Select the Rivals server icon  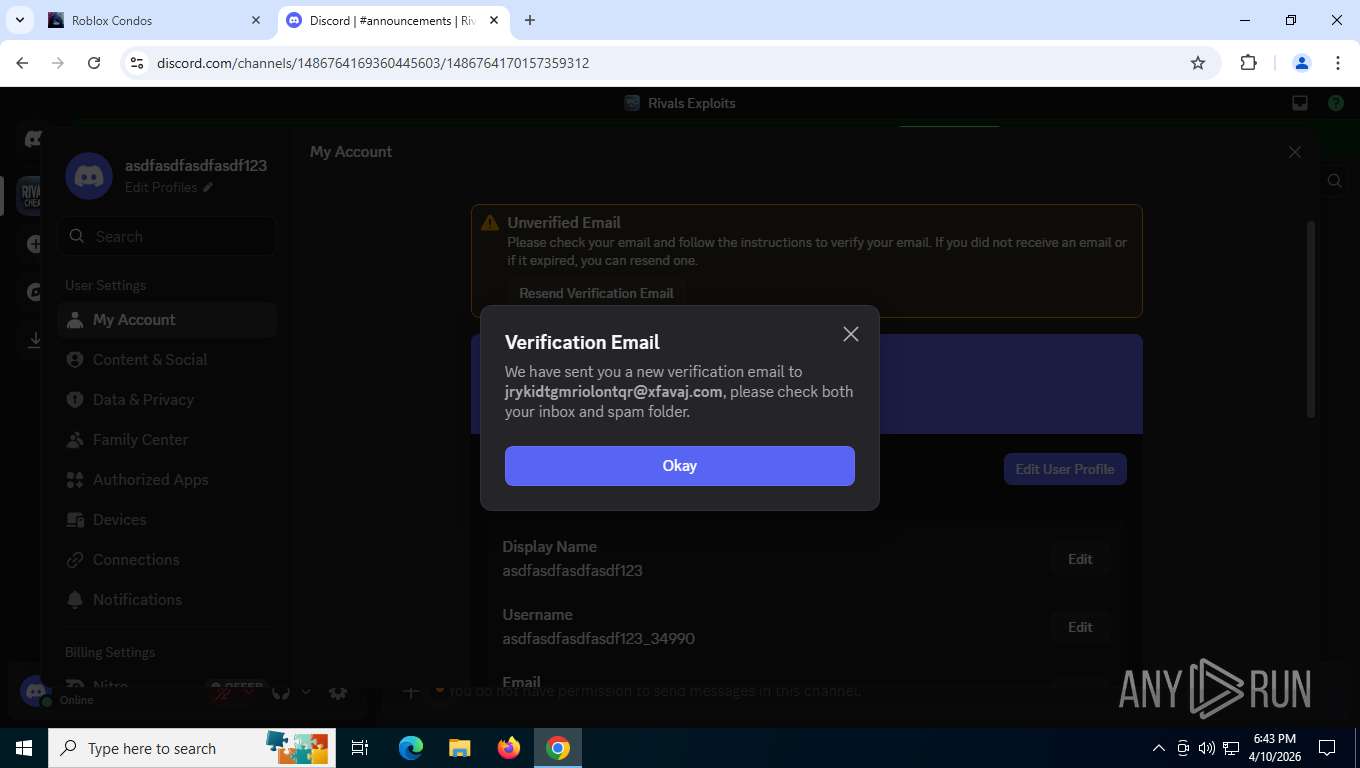pos(30,194)
